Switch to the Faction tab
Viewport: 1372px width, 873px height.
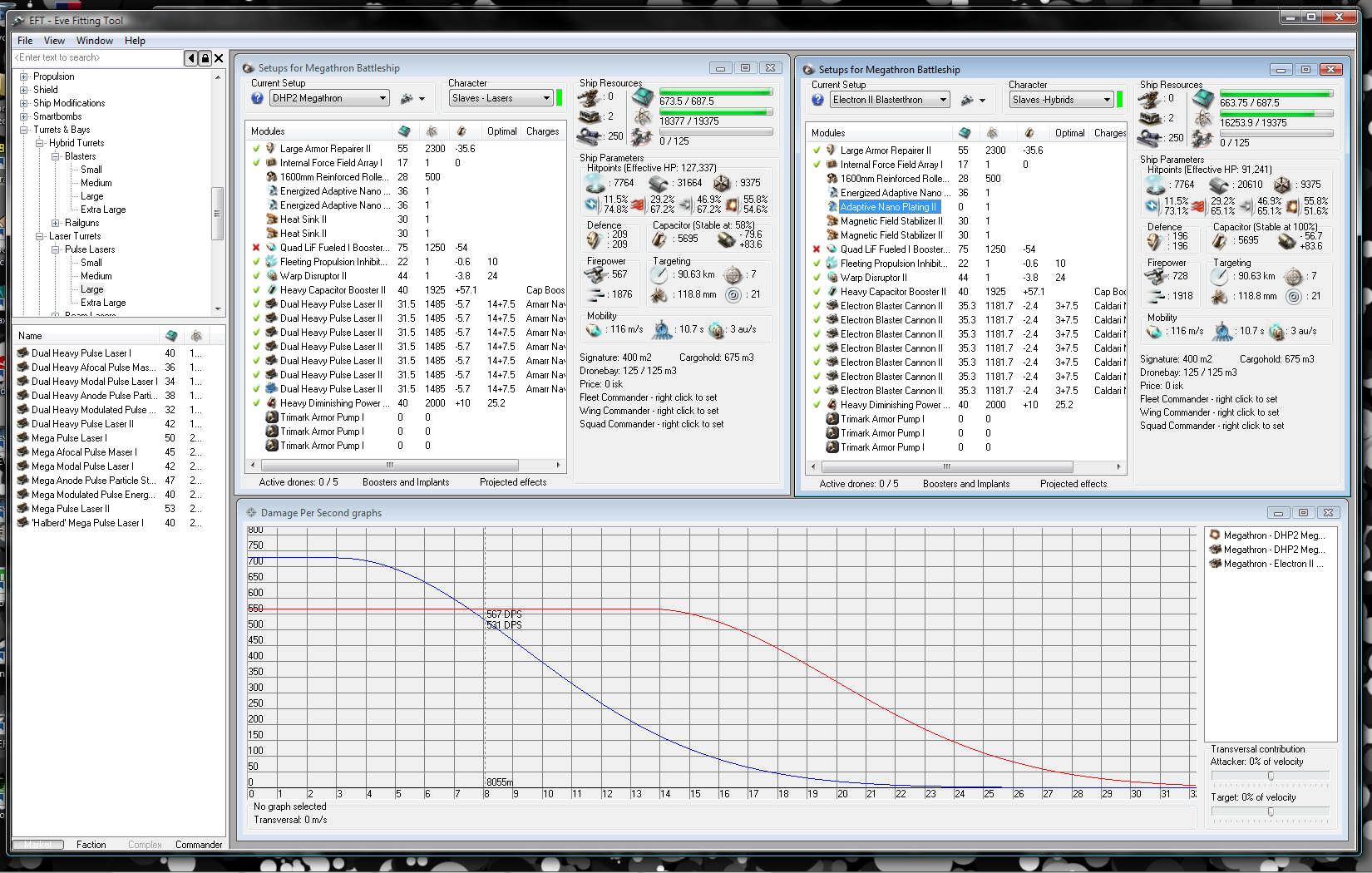91,845
